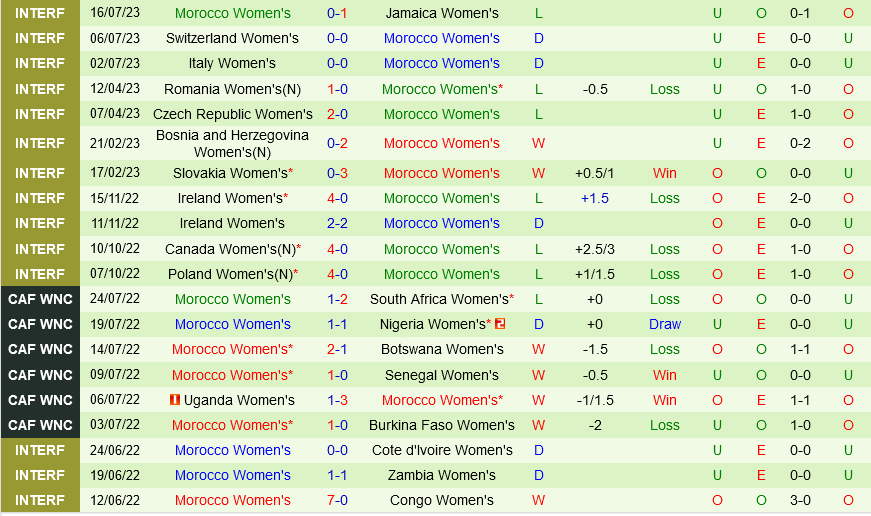This screenshot has width=871, height=516.
Task: Click the 7-0 score against Congo Women's
Action: [337, 500]
